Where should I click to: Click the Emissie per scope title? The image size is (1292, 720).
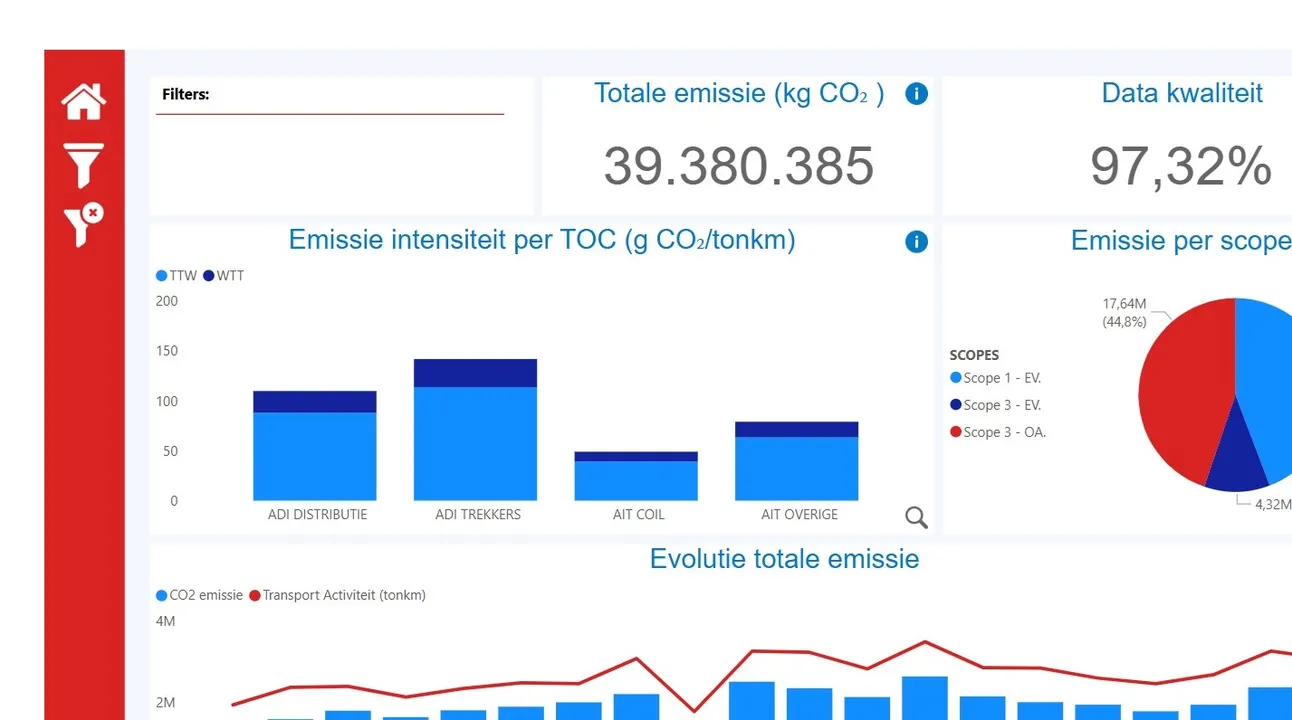(x=1181, y=240)
